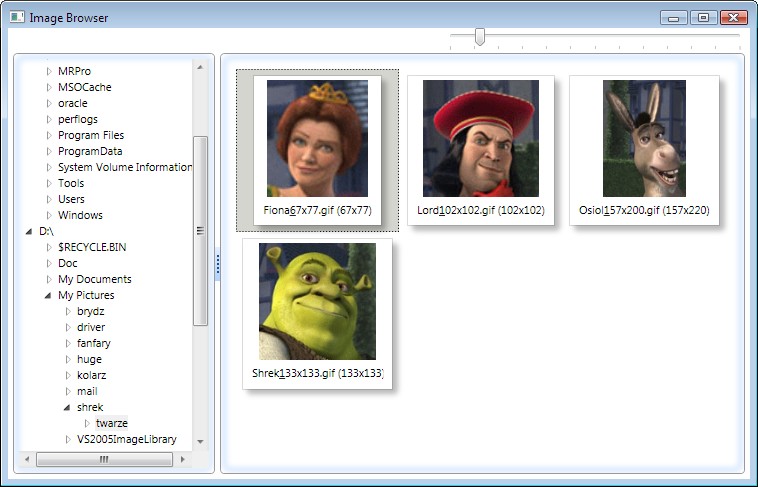Close the Image Browser window
758x487 pixels.
pos(734,18)
